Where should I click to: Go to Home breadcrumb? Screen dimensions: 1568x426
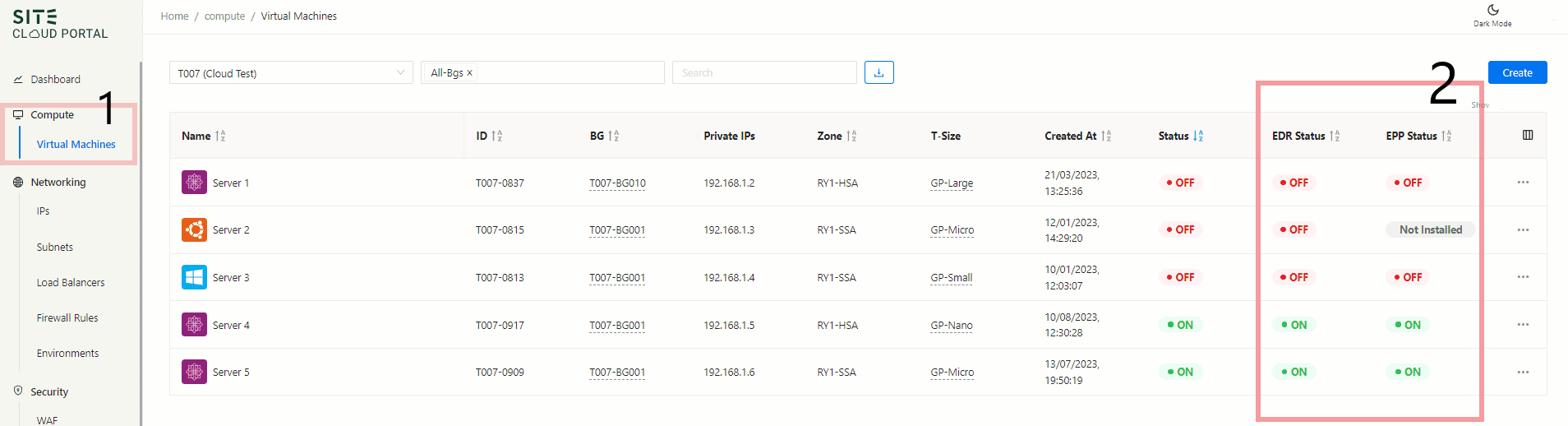coord(174,16)
